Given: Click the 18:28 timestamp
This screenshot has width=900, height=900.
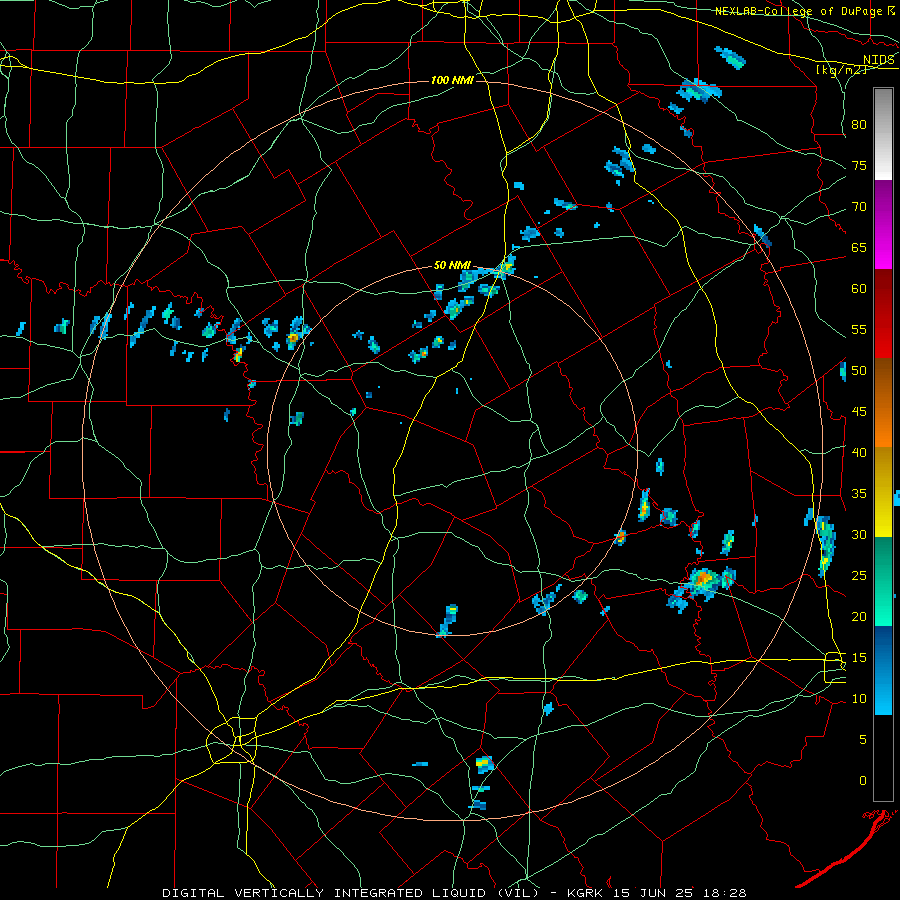Looking at the screenshot, I should click(723, 893).
